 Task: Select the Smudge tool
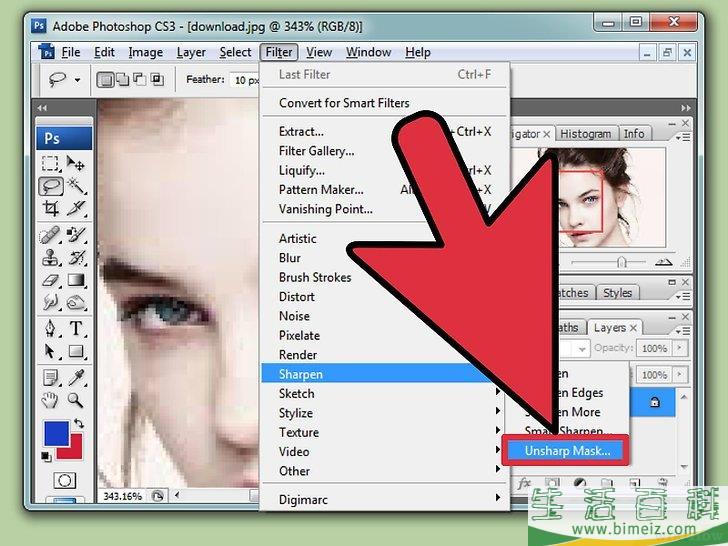50,303
